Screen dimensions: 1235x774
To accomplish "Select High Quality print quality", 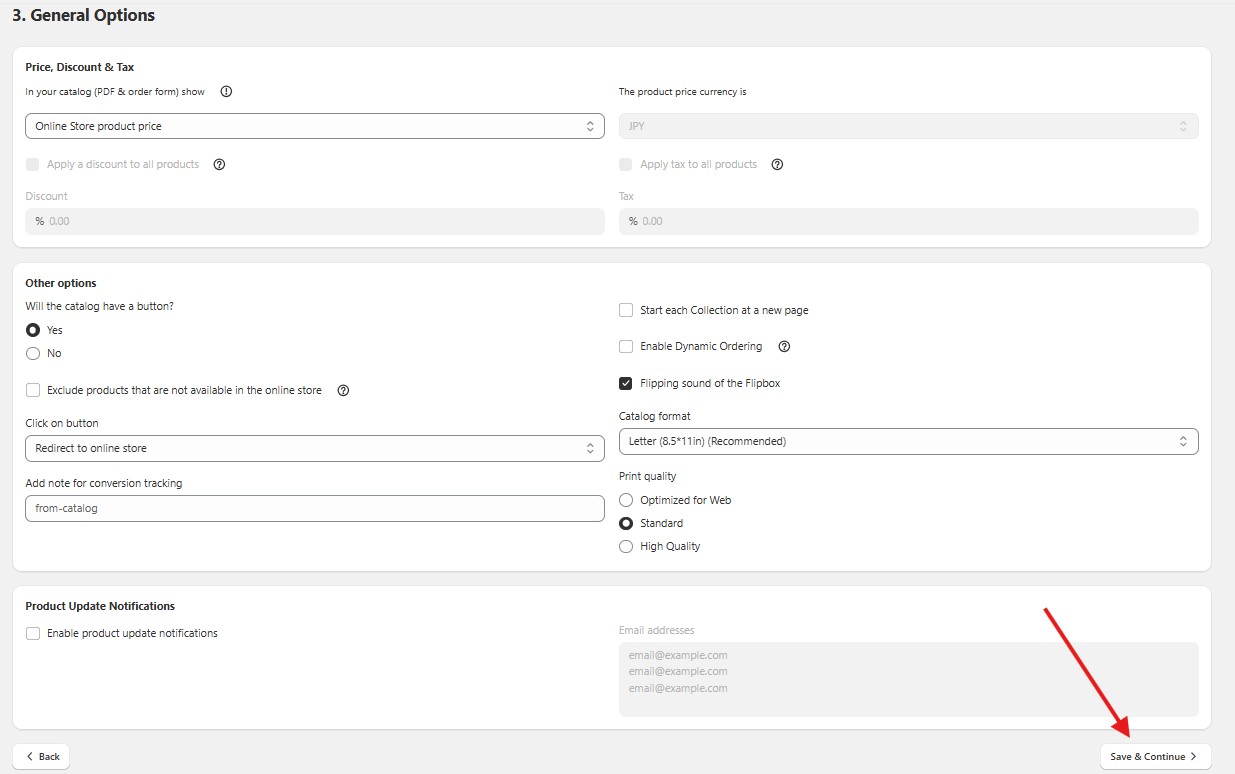I will pyautogui.click(x=626, y=546).
